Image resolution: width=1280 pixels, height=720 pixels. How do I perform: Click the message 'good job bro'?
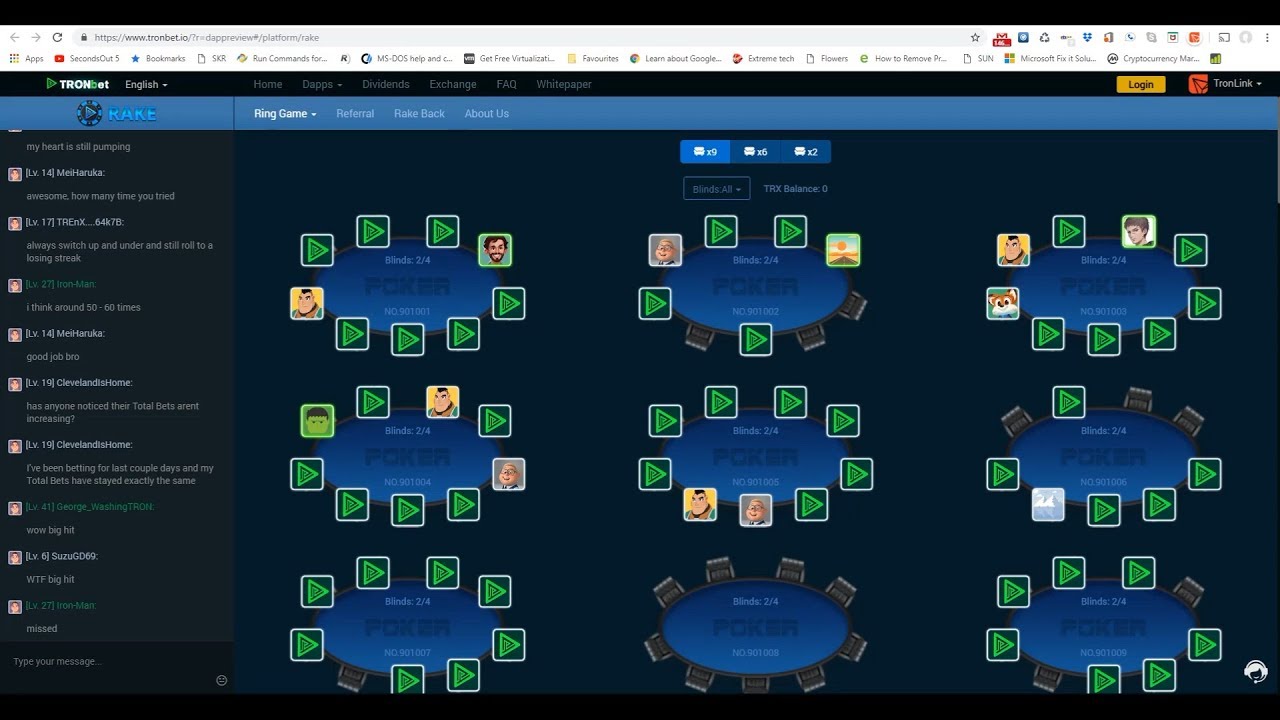(53, 356)
